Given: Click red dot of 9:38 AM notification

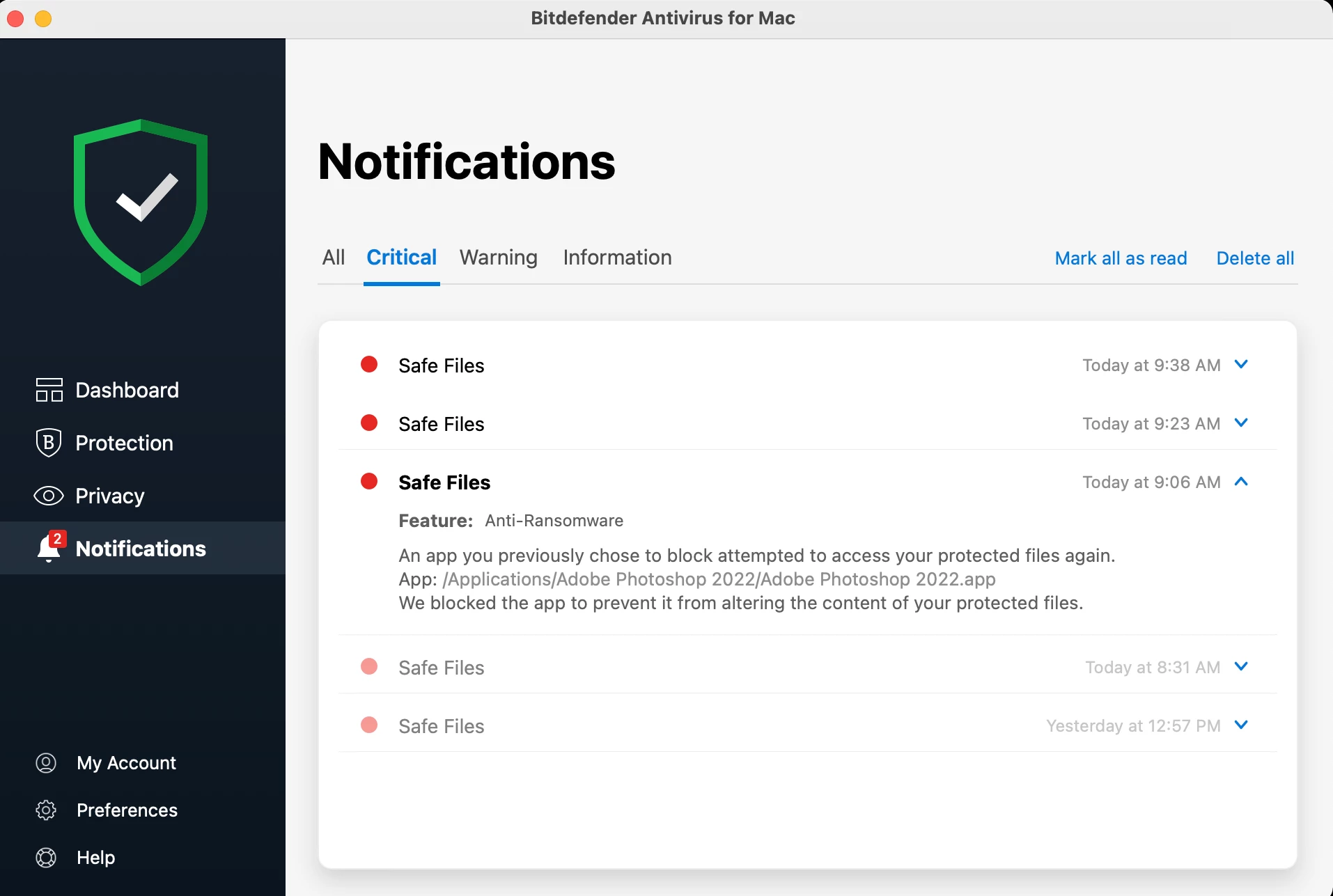Looking at the screenshot, I should tap(369, 364).
